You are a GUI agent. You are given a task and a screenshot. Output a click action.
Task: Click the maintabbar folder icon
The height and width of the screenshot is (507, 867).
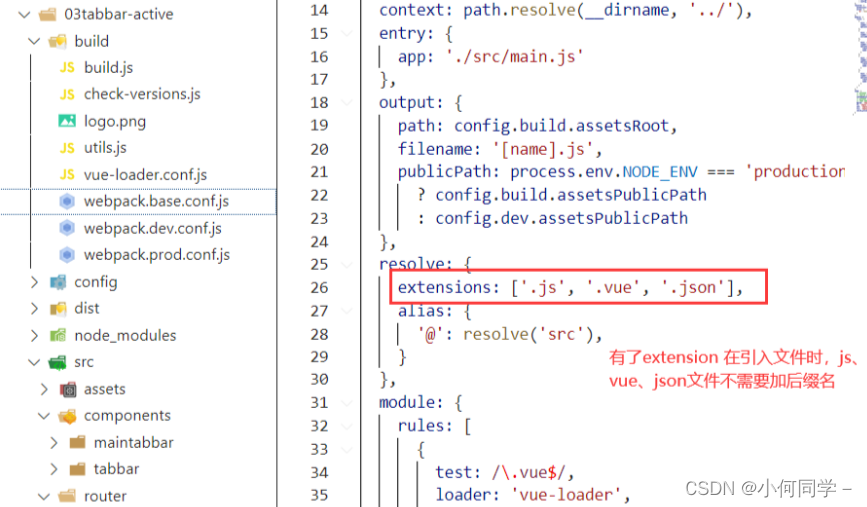click(x=77, y=442)
